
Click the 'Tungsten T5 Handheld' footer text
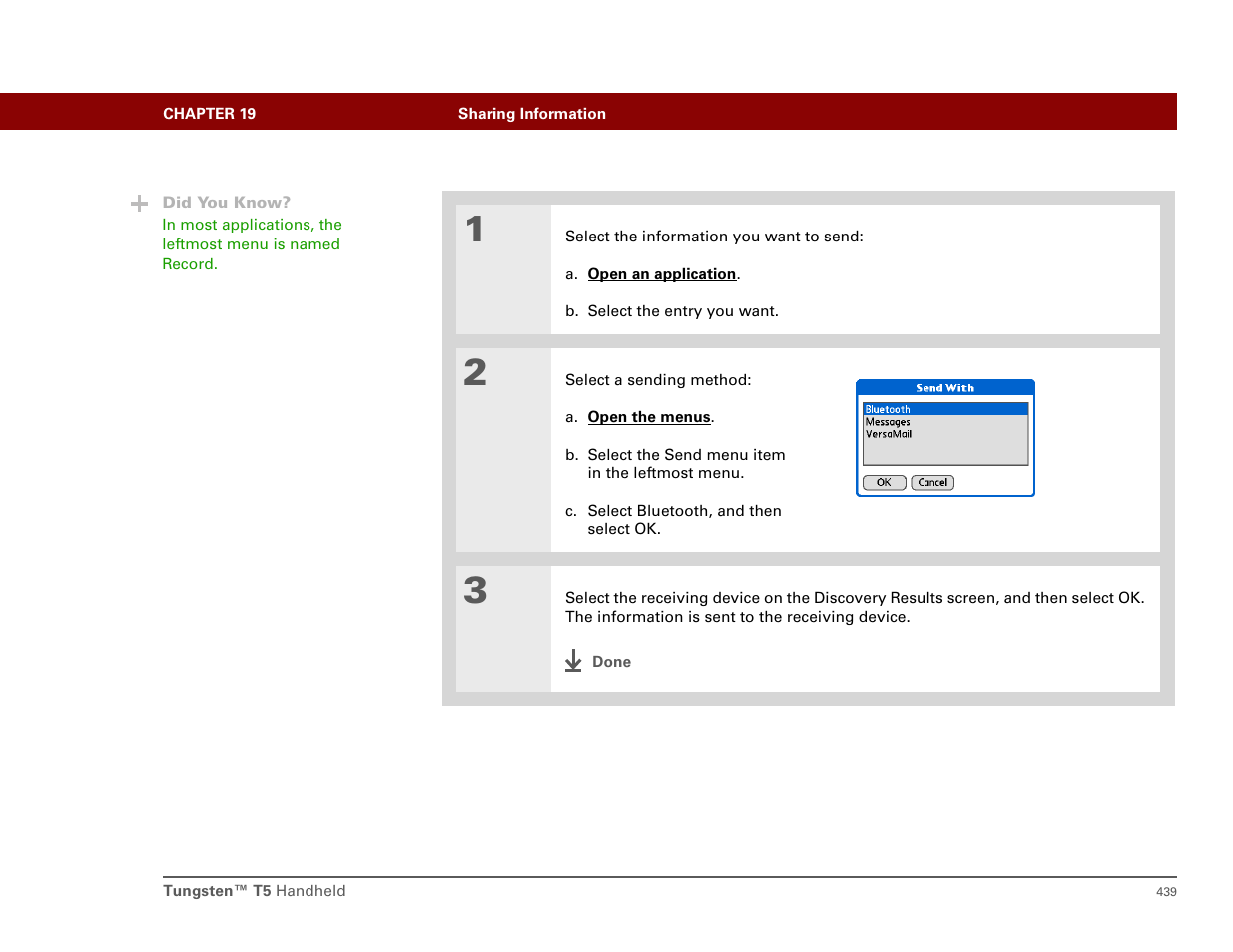click(255, 891)
